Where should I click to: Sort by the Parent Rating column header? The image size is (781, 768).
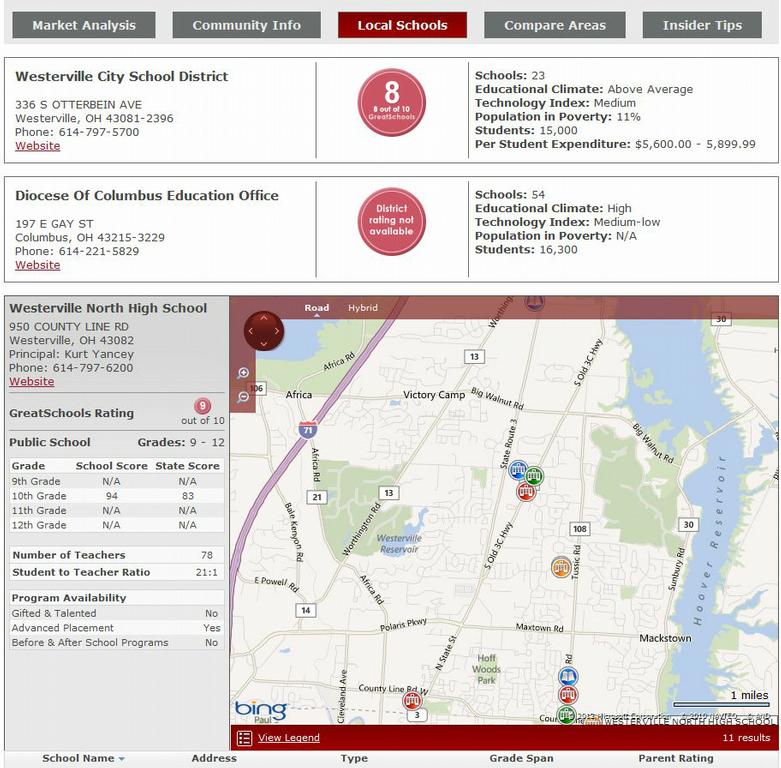point(676,758)
